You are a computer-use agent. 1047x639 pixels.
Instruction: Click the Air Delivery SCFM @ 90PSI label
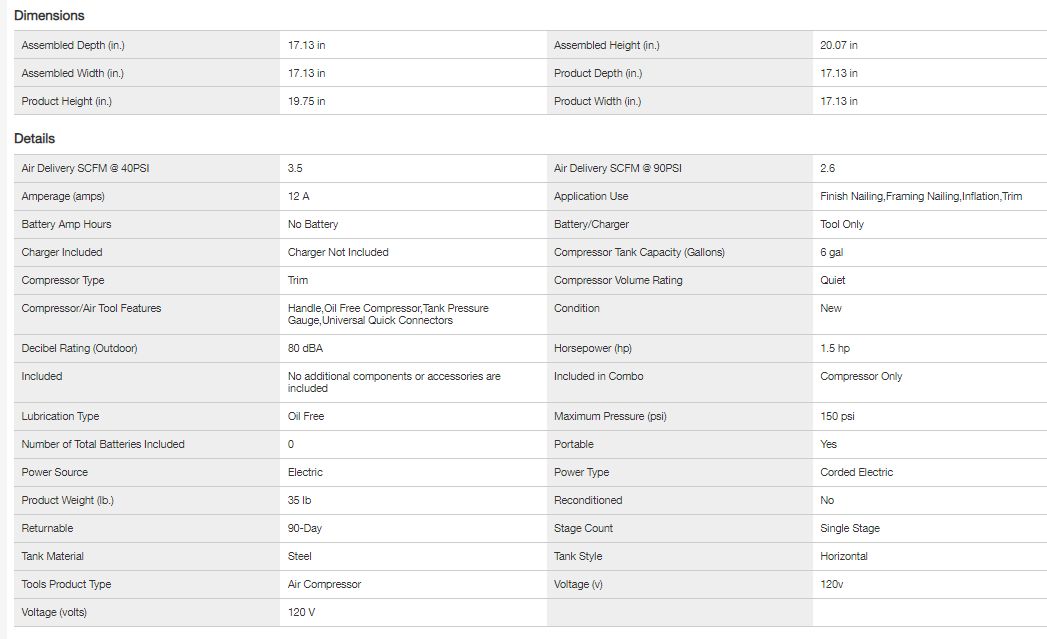[618, 168]
